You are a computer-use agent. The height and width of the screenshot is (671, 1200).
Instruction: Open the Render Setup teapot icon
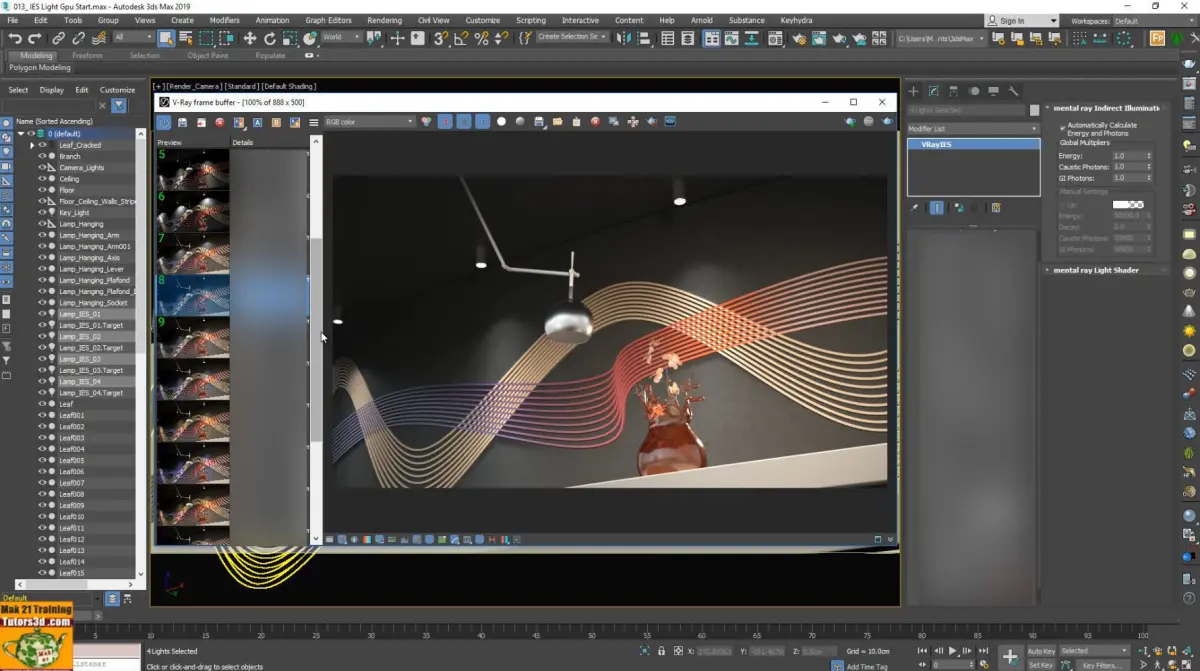pyautogui.click(x=798, y=38)
